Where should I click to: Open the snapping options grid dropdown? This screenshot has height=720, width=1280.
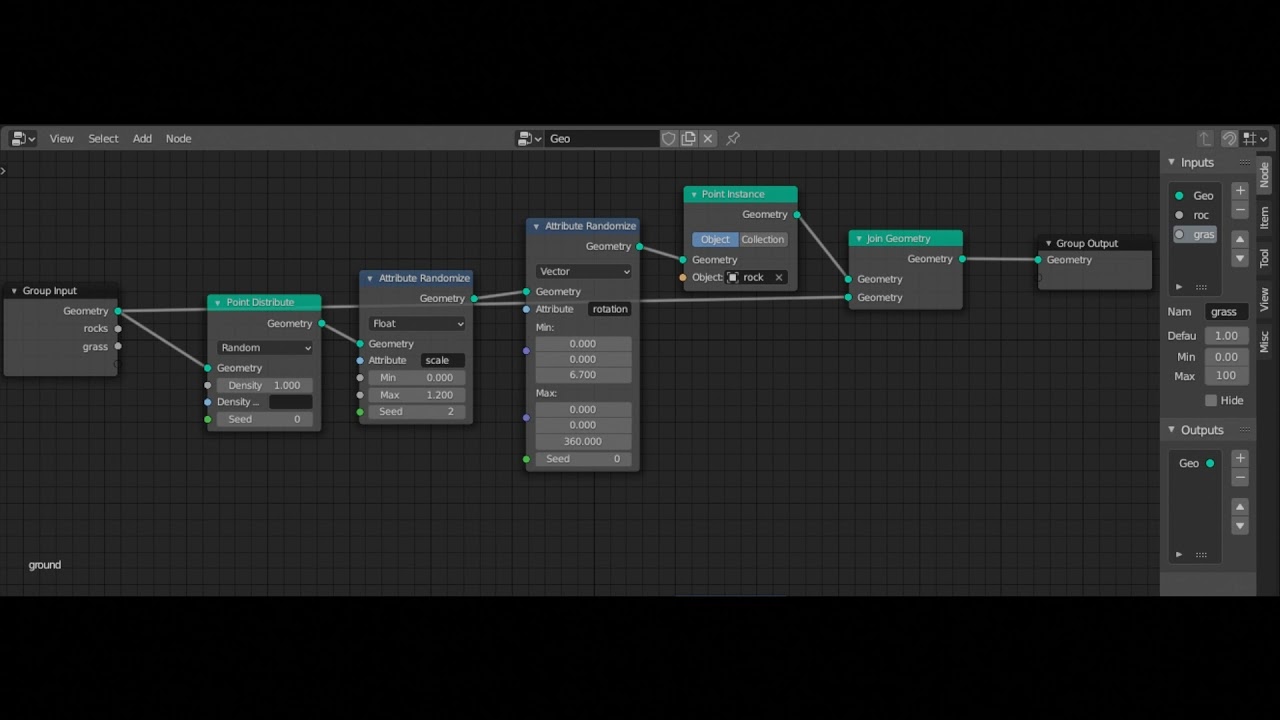(1255, 139)
